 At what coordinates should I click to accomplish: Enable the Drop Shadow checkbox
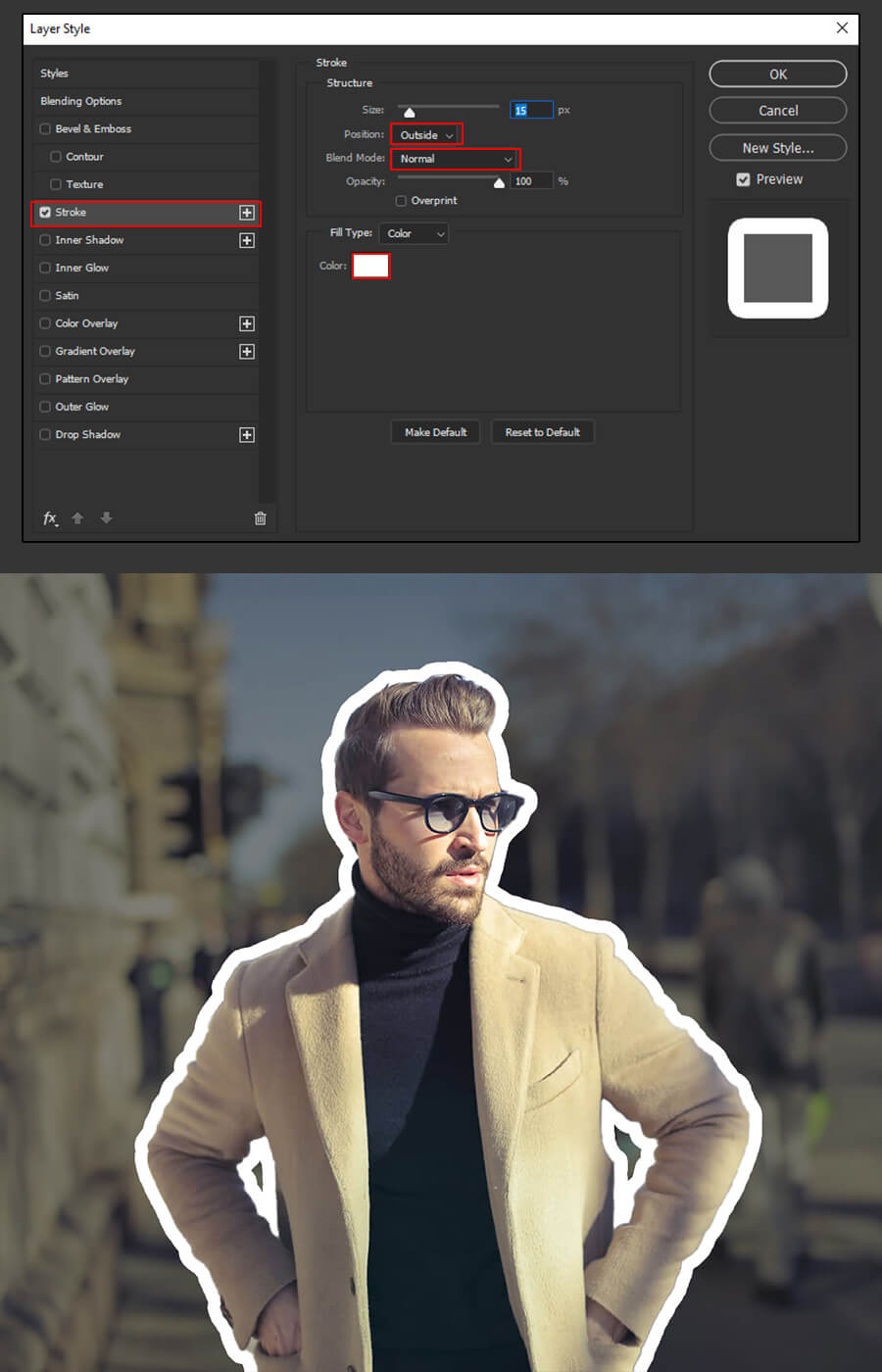click(x=45, y=434)
